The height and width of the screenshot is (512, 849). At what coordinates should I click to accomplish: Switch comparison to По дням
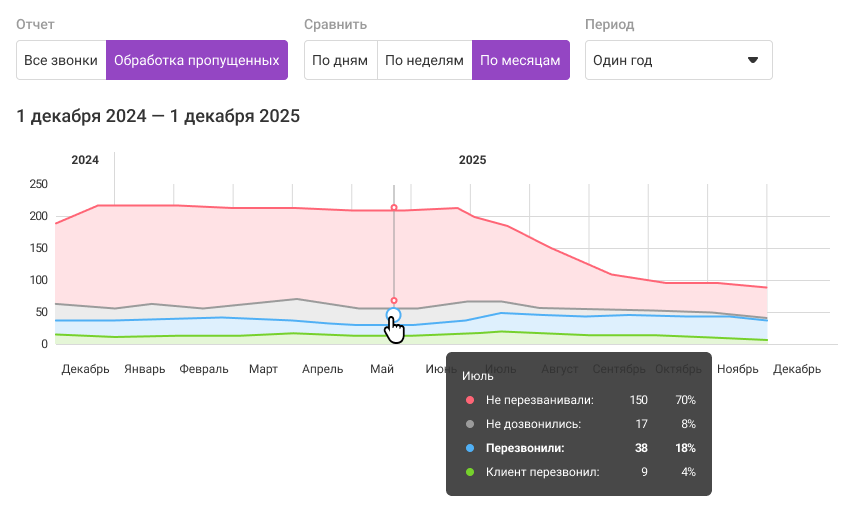pyautogui.click(x=341, y=60)
